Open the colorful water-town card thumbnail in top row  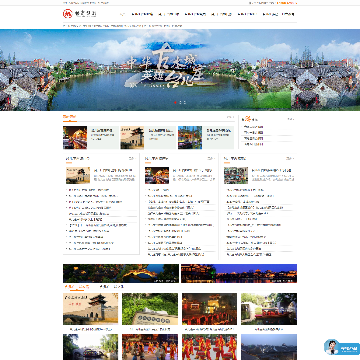click(190, 137)
